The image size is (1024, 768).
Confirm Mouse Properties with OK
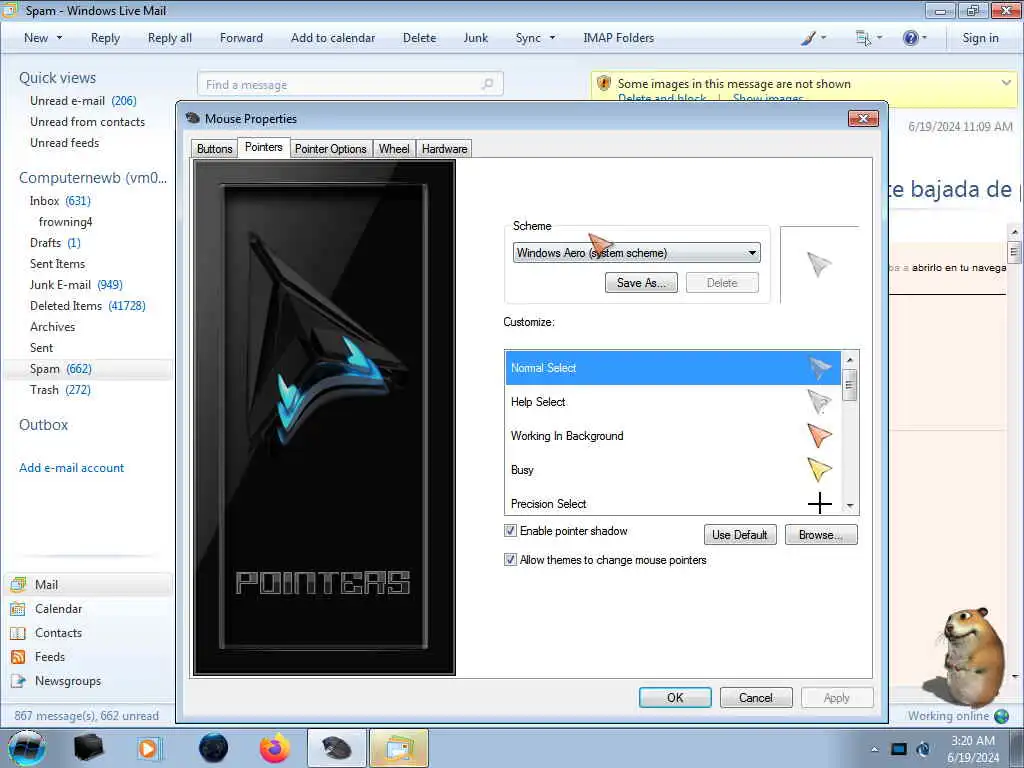(x=675, y=697)
